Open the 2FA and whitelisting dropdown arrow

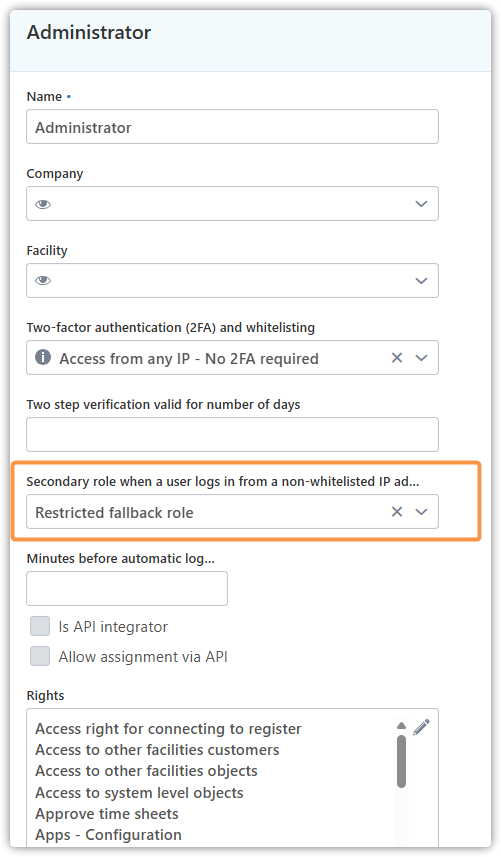(x=421, y=358)
